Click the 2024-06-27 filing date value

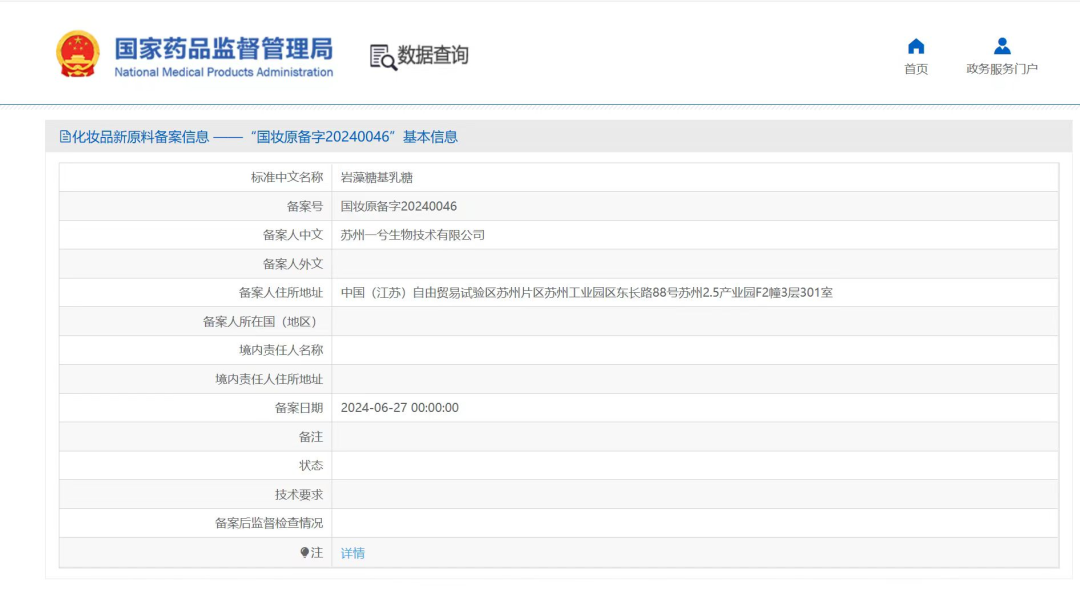coord(399,408)
